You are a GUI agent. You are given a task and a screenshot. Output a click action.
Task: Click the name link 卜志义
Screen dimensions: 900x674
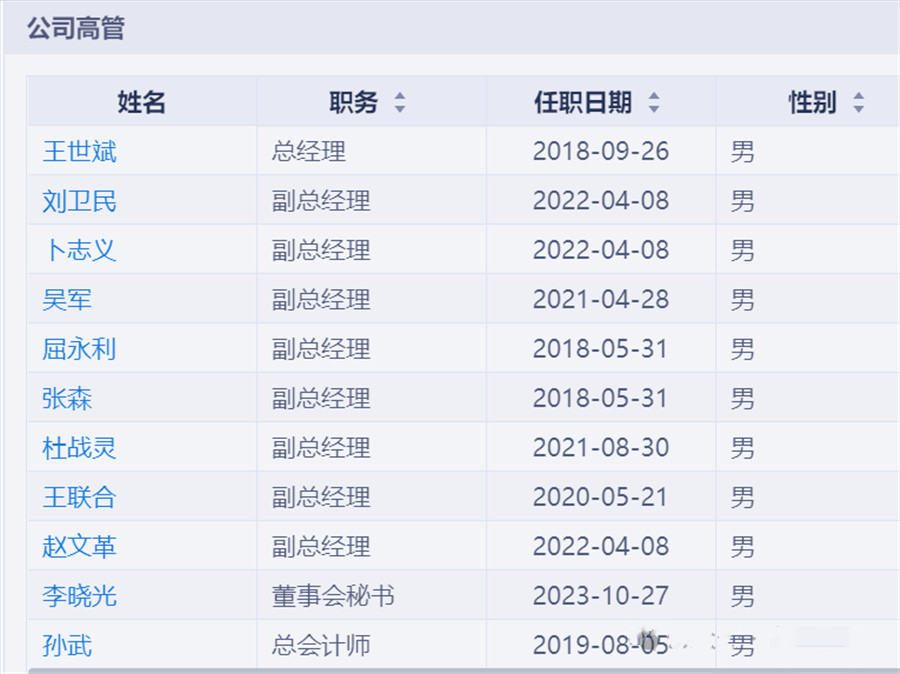[x=79, y=250]
